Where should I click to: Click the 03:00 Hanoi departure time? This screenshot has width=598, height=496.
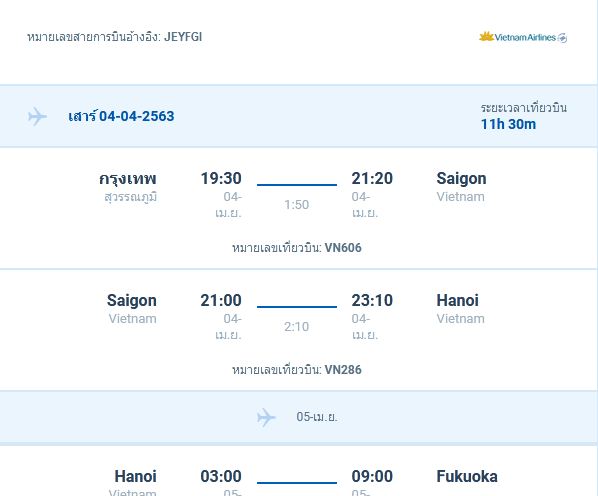[x=221, y=477]
